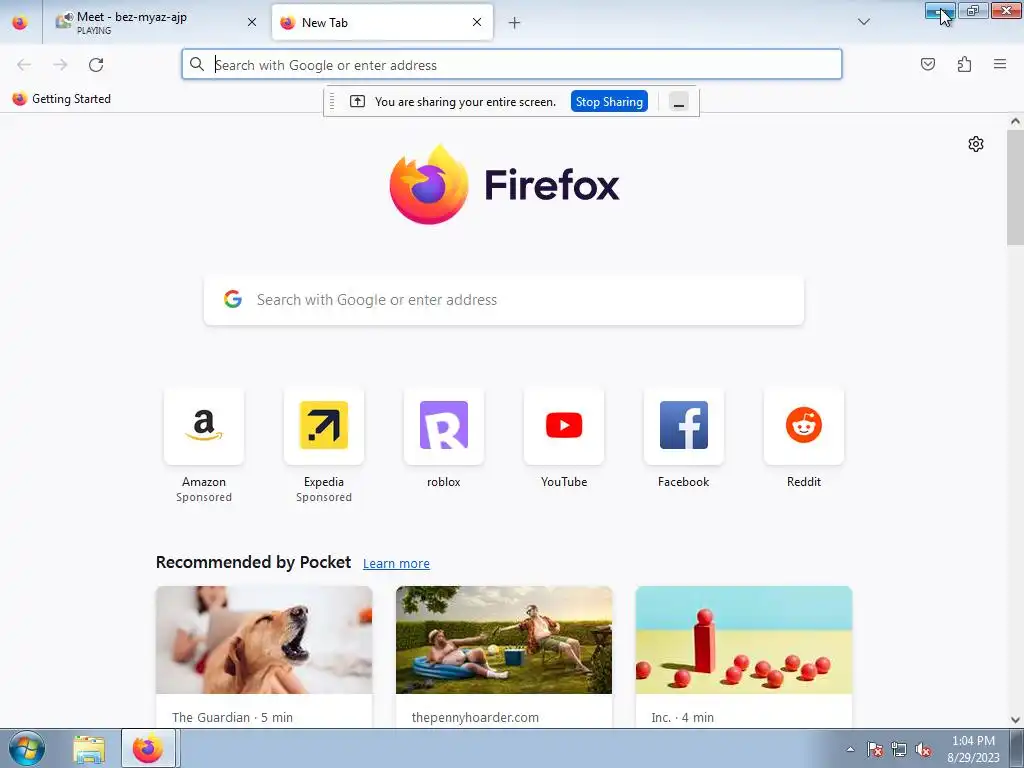Show hidden system tray icons
1024x768 pixels.
tap(850, 749)
